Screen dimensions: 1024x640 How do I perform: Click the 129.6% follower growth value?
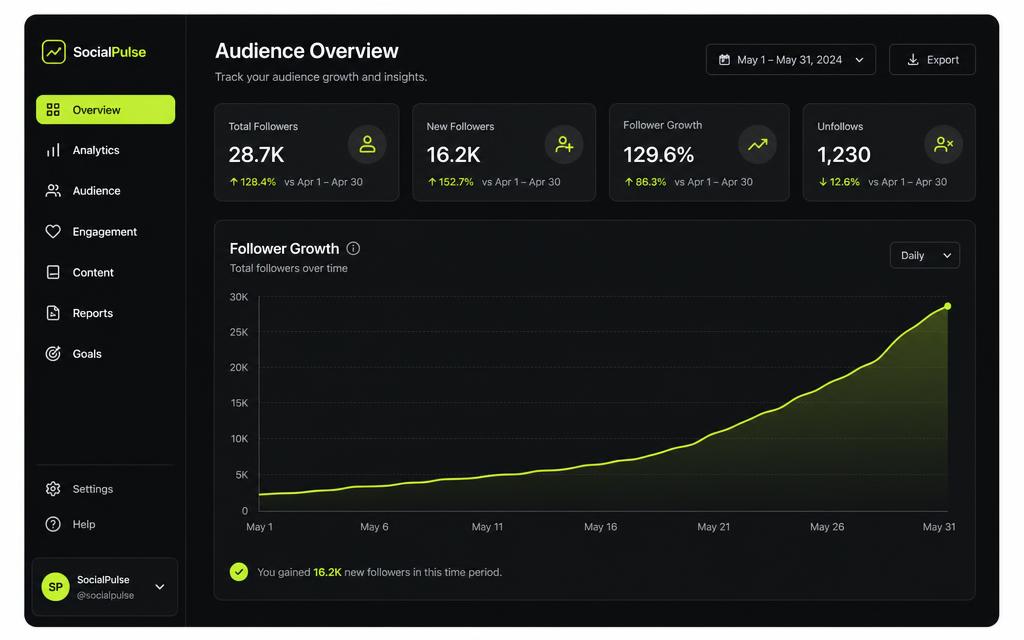point(658,155)
